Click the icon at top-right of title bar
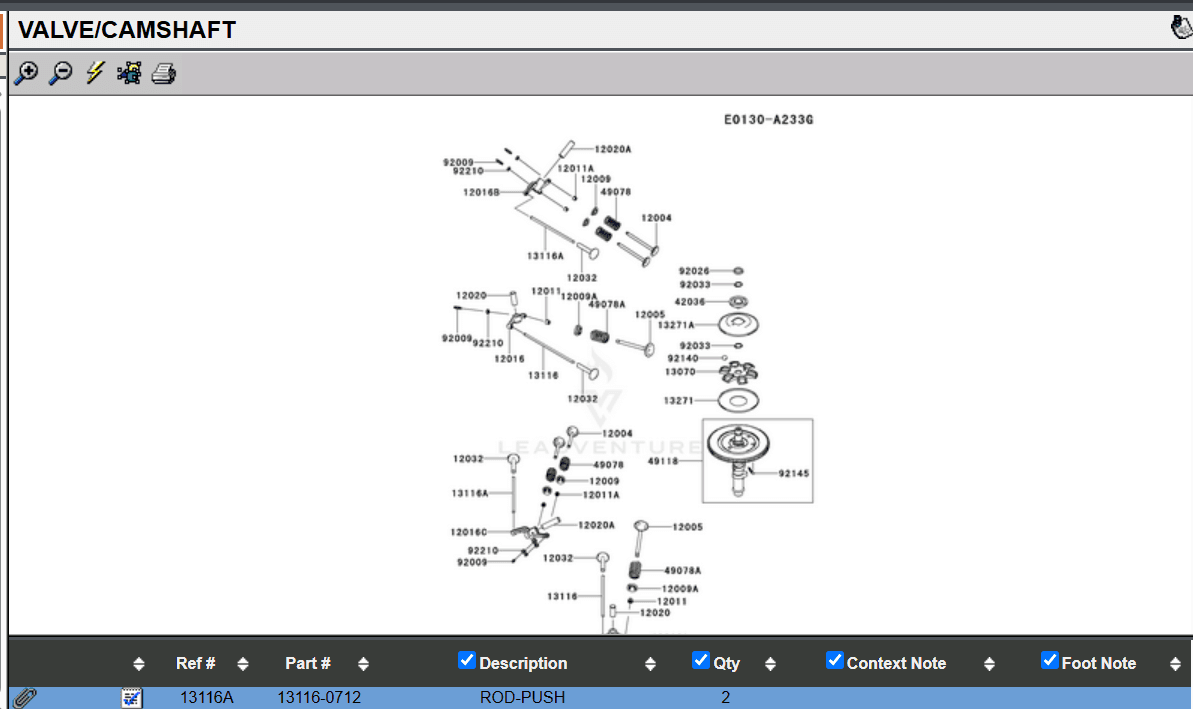1193x709 pixels. 1181,28
